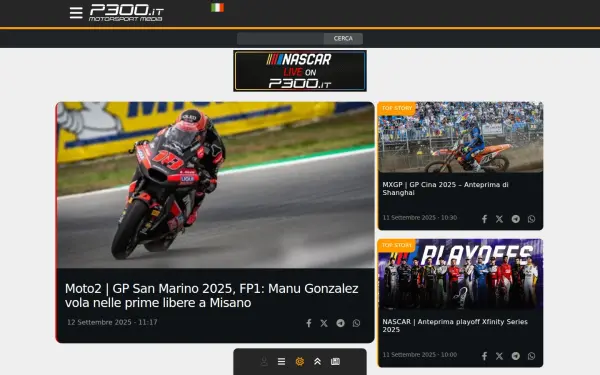
Task: Share the MXGP article on X
Action: (x=499, y=219)
